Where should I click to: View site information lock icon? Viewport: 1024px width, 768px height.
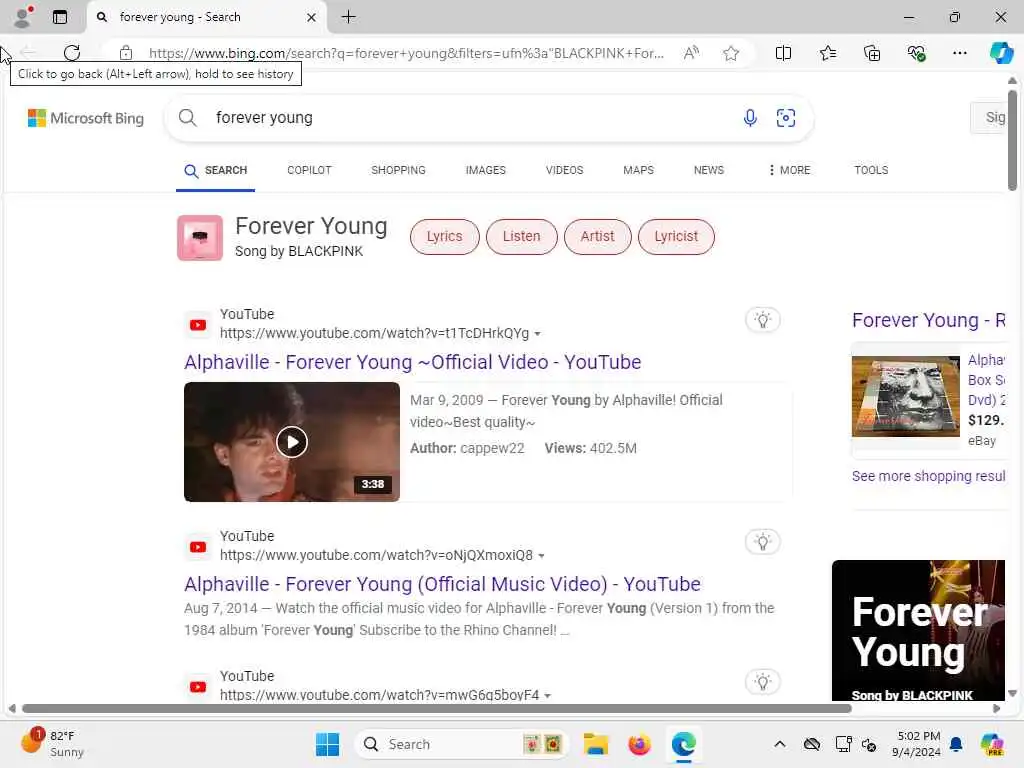point(126,53)
